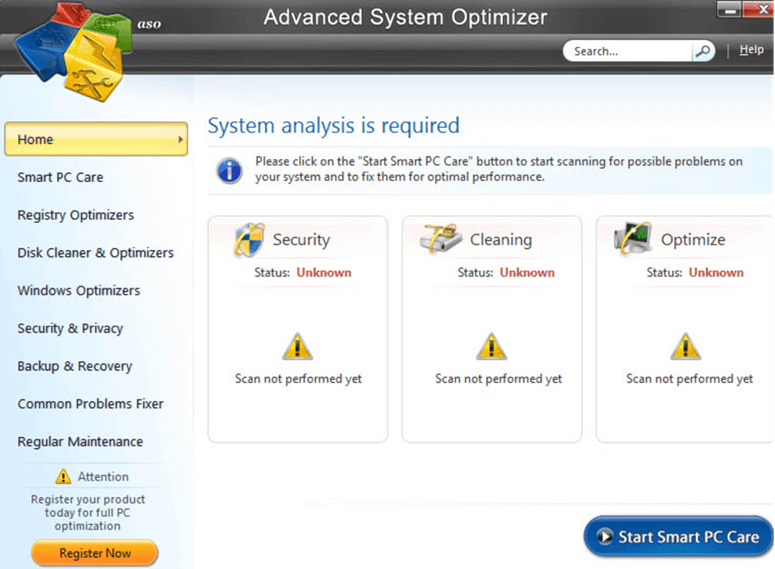
Task: Click the Cleaning disk broom icon
Action: (x=440, y=238)
